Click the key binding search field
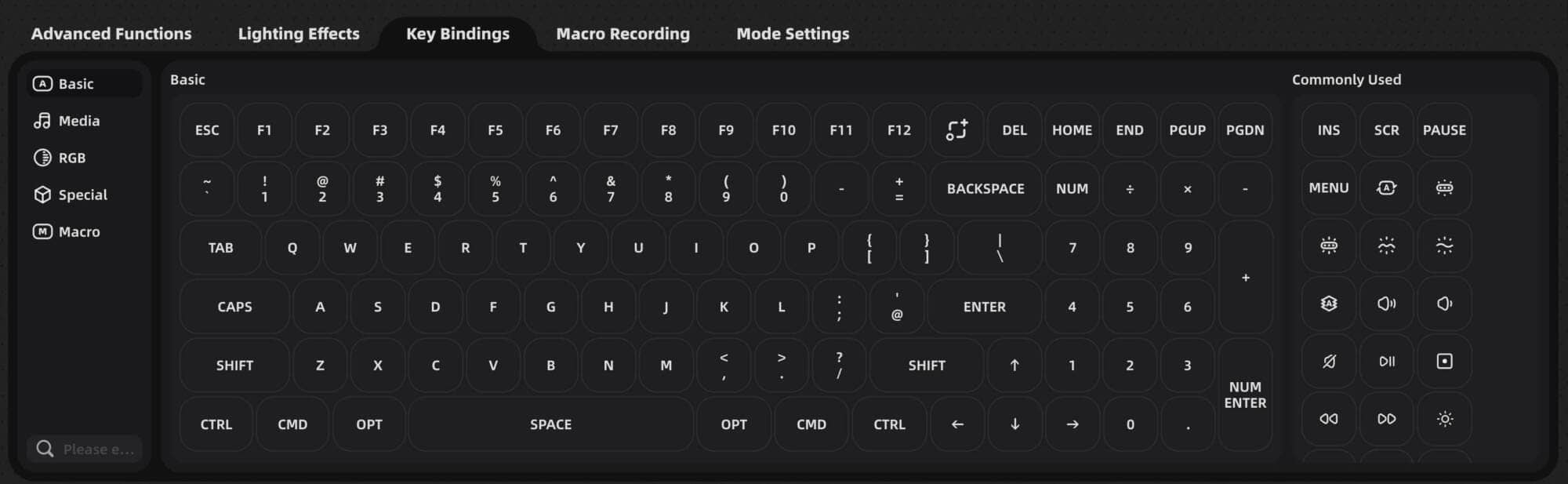1568x484 pixels. point(86,449)
